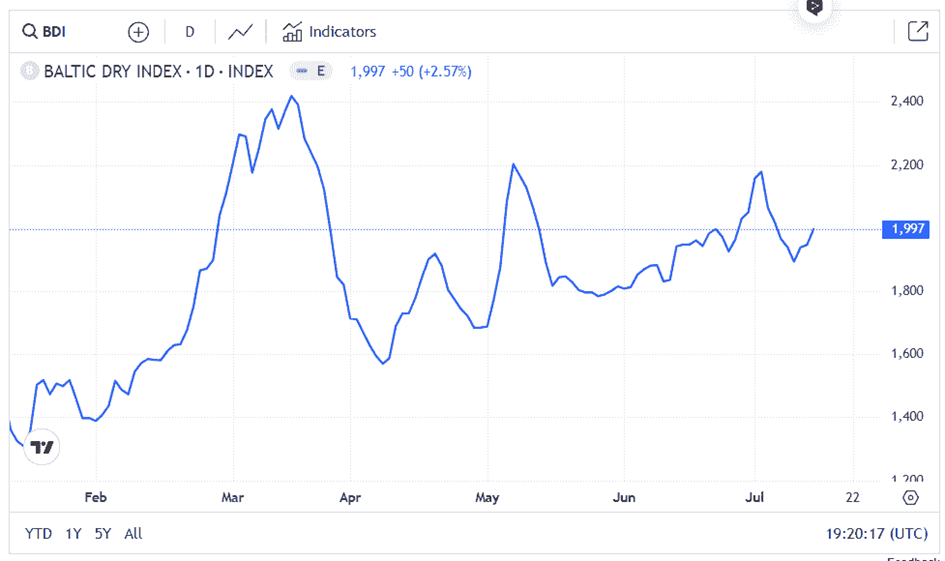
Task: Click the 1,997 last price value
Action: [x=368, y=72]
